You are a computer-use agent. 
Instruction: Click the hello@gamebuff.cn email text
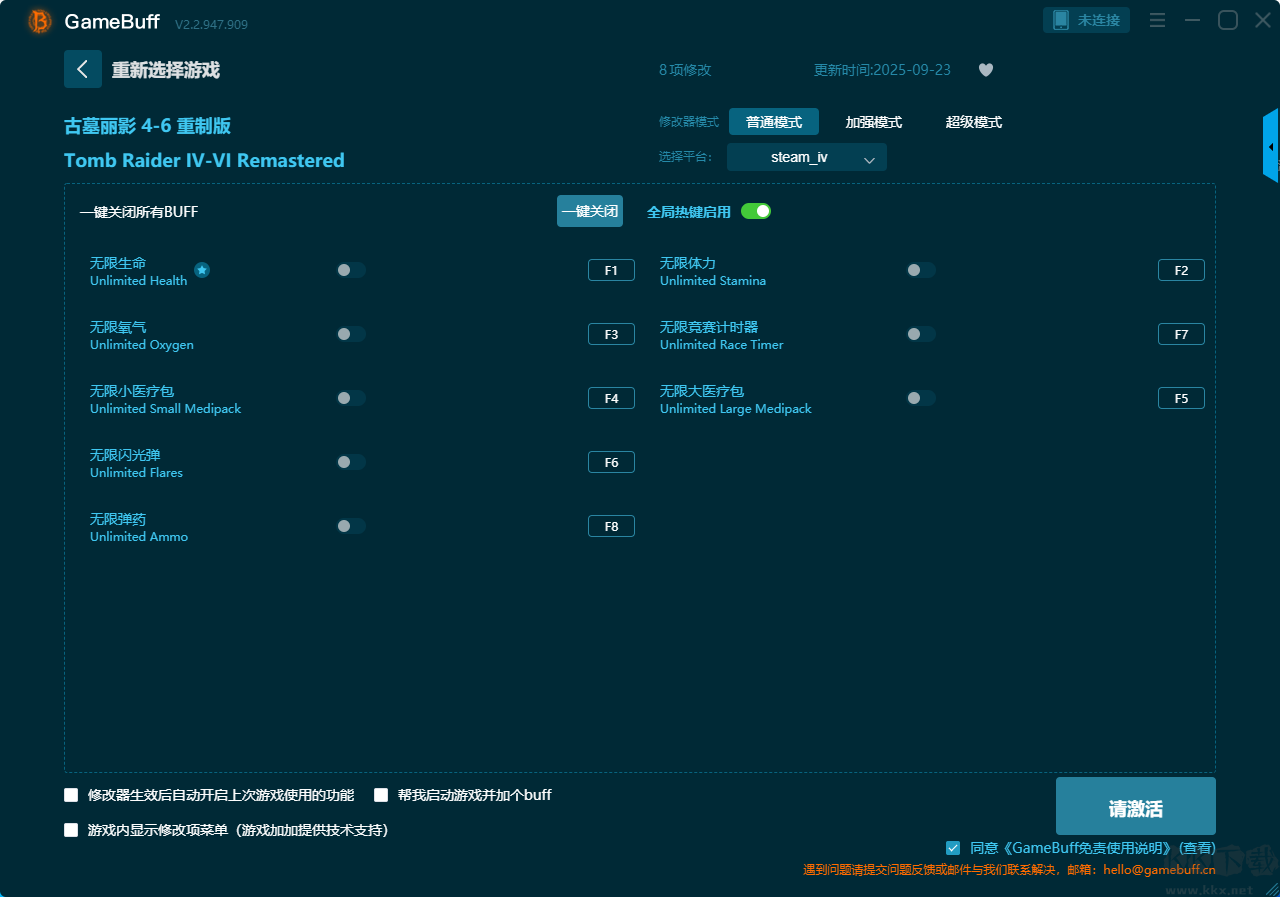(x=1159, y=870)
